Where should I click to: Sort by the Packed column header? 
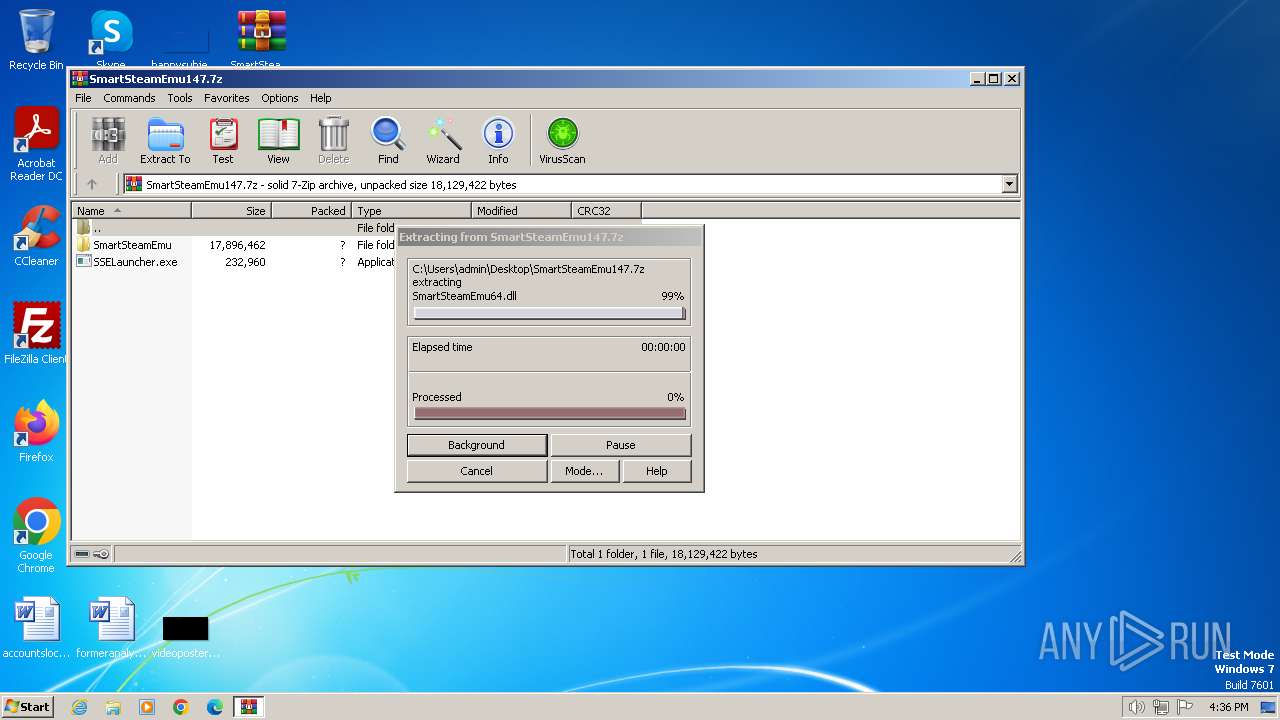coord(311,210)
